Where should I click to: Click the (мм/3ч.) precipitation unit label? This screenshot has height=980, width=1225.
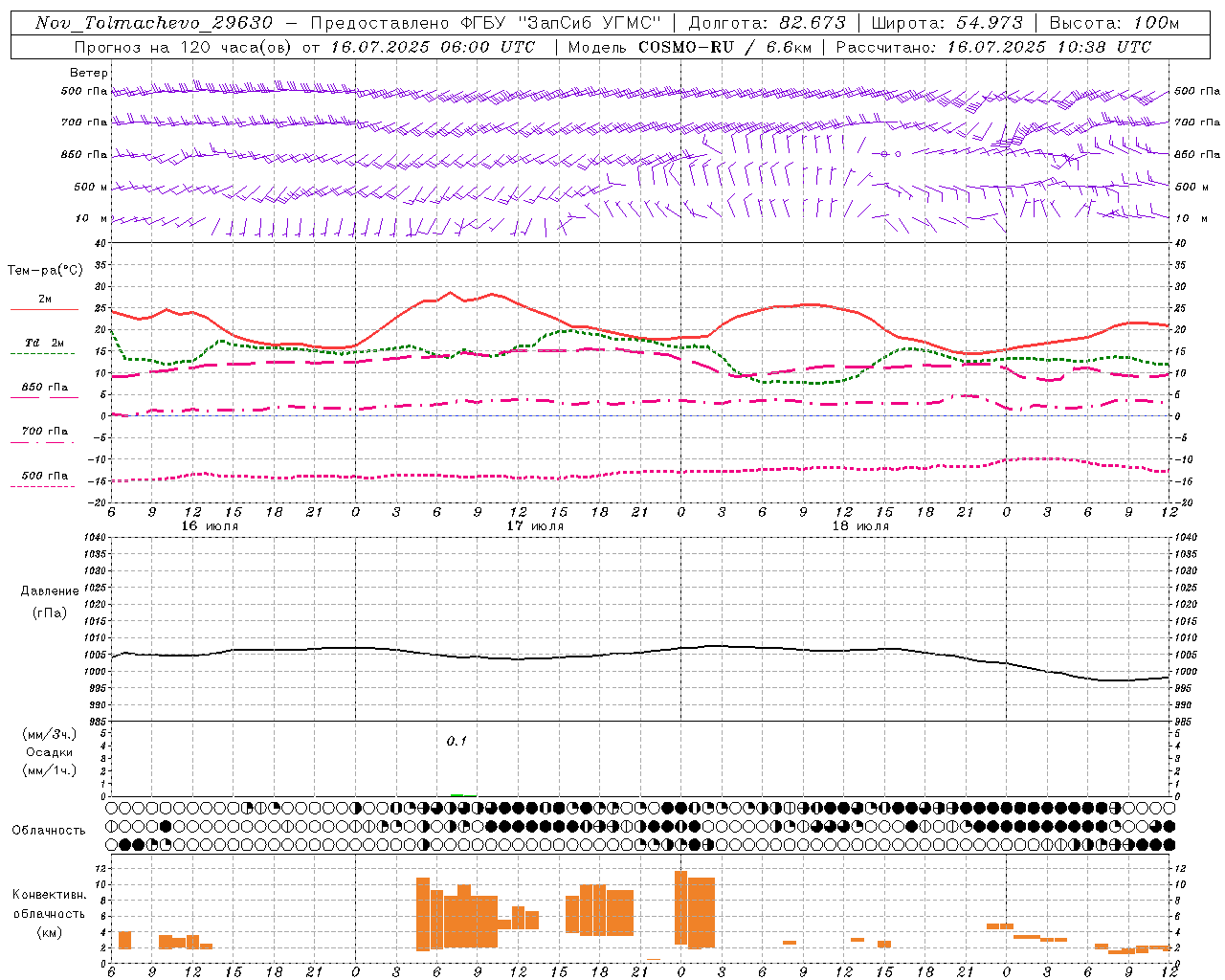[x=49, y=734]
